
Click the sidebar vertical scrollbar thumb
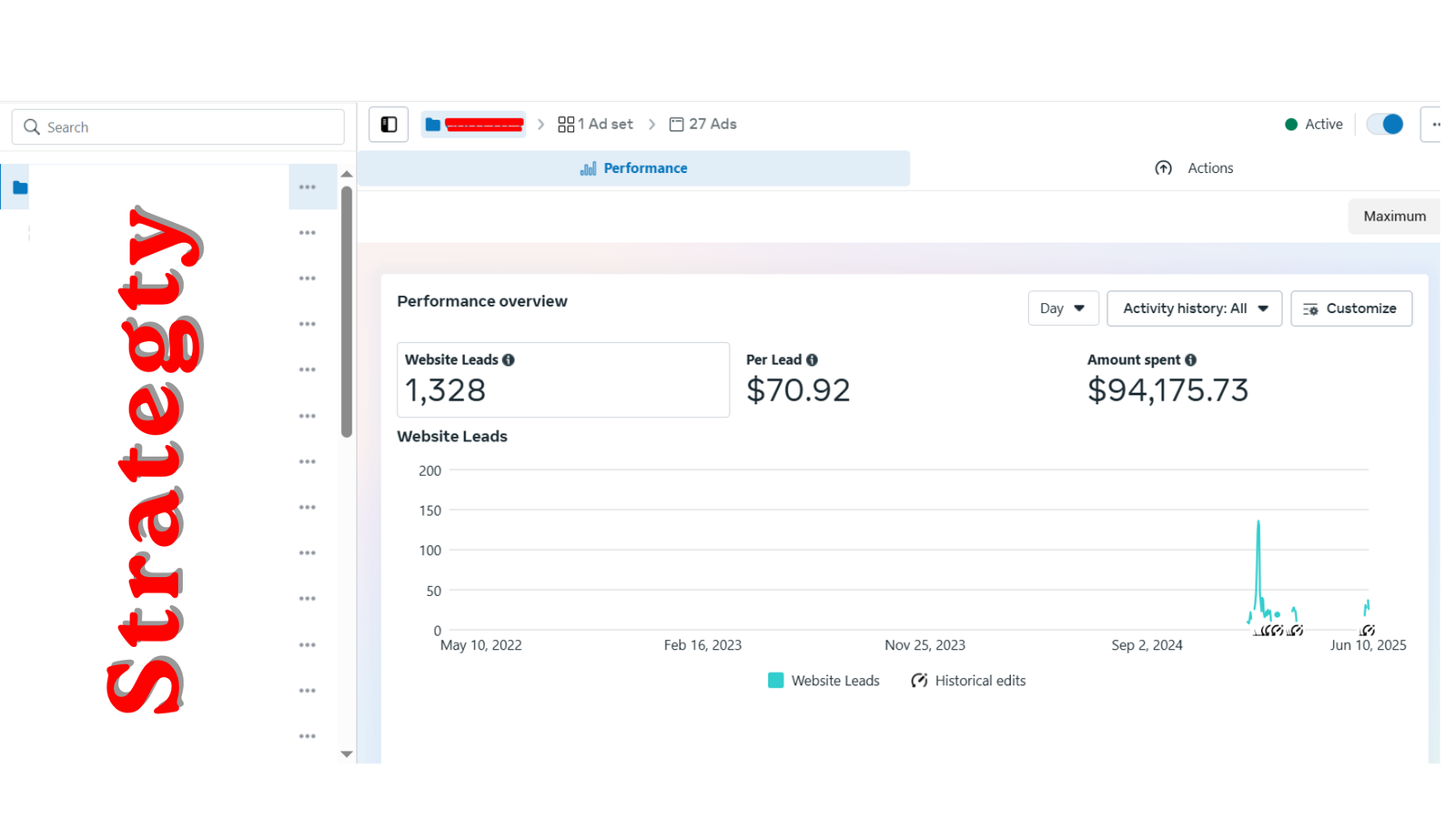click(347, 312)
